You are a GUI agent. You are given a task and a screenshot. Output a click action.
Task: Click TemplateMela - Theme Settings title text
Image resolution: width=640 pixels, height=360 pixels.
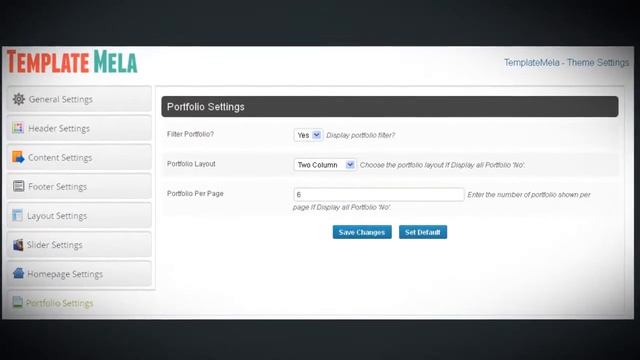point(566,62)
